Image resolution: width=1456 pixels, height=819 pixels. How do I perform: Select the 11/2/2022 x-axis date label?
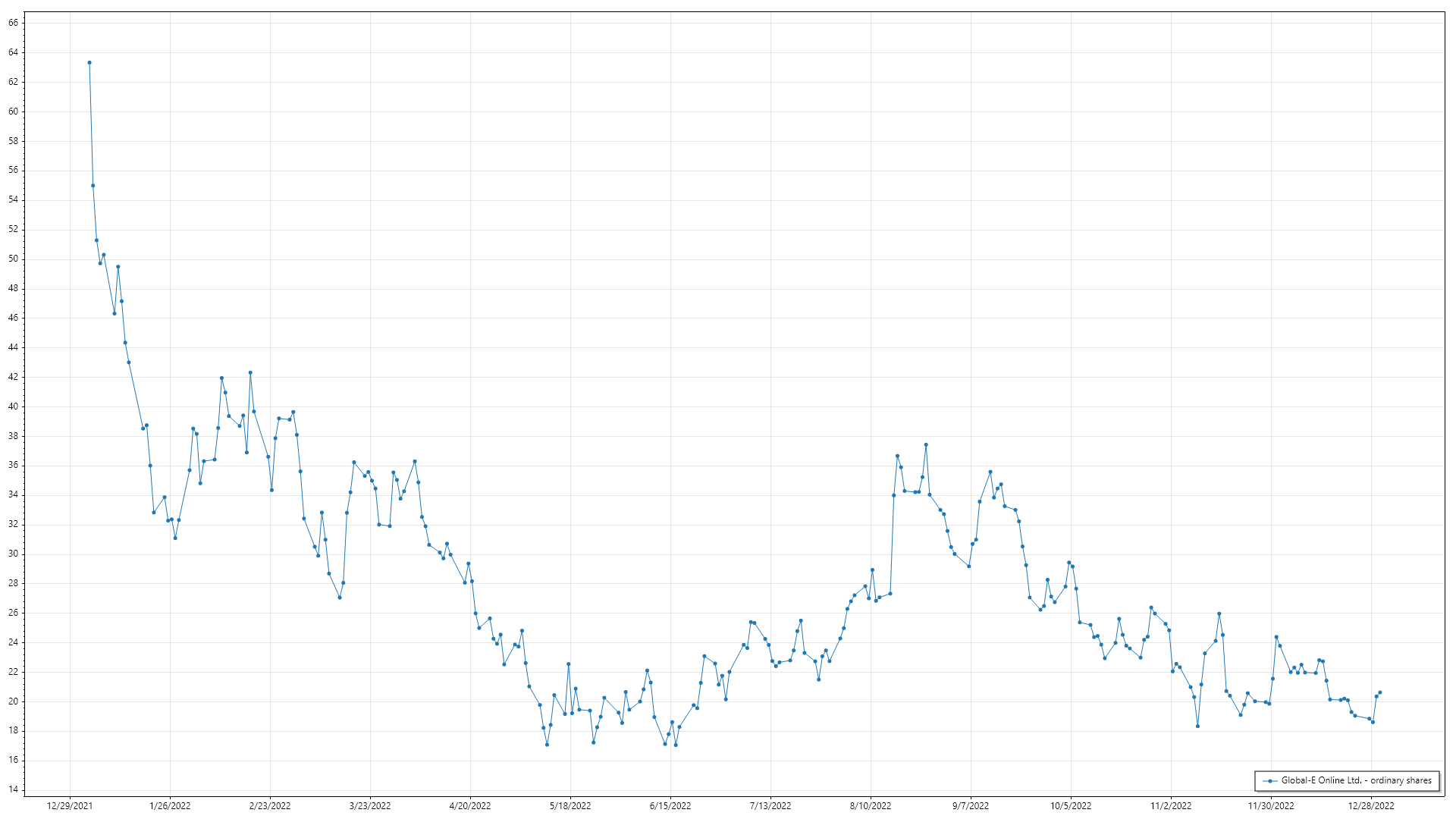click(x=1171, y=806)
